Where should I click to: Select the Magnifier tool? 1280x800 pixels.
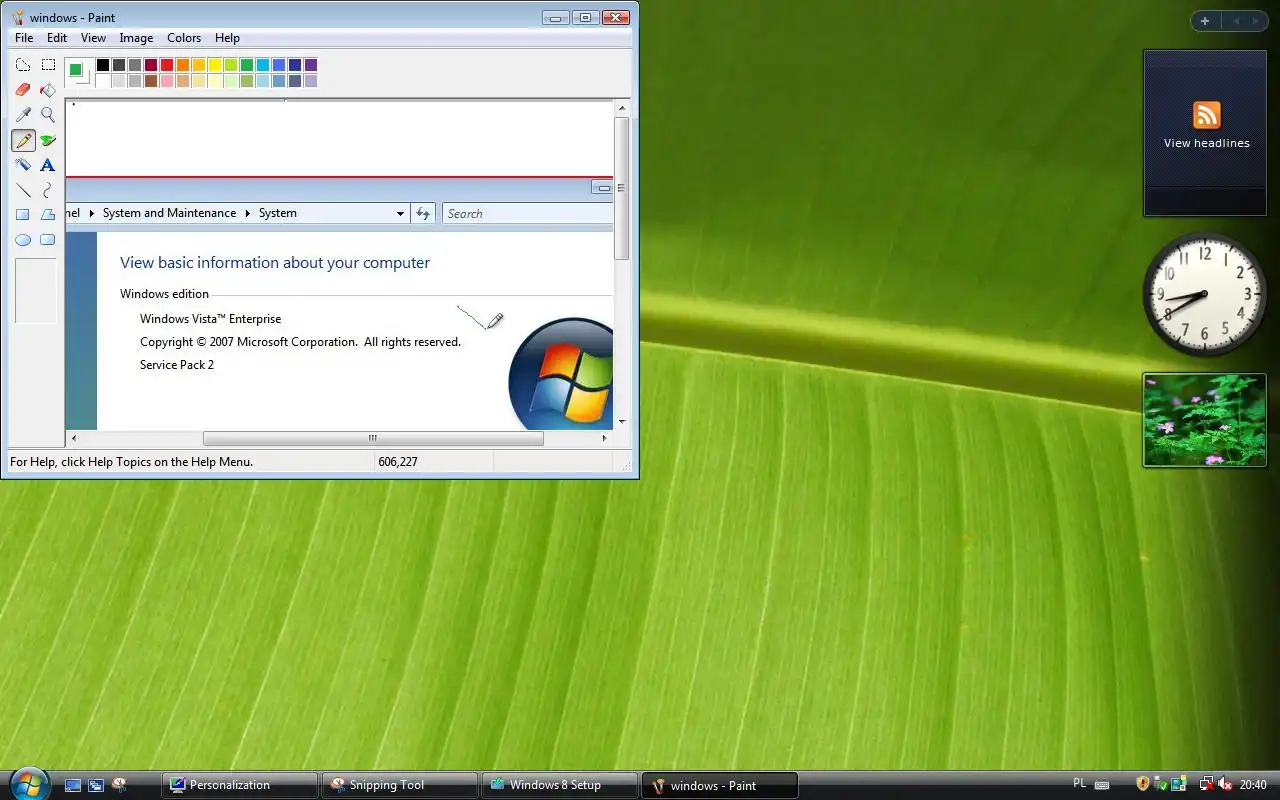(x=48, y=115)
